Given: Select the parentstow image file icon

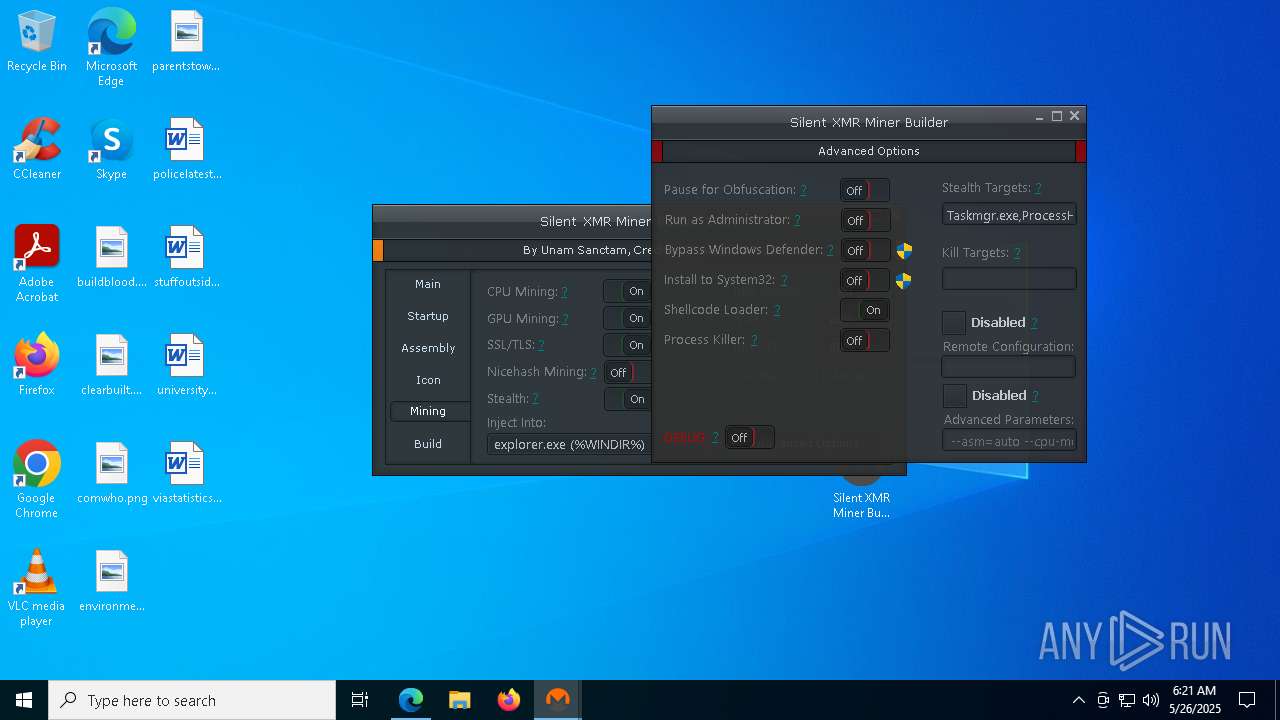Looking at the screenshot, I should [x=186, y=42].
